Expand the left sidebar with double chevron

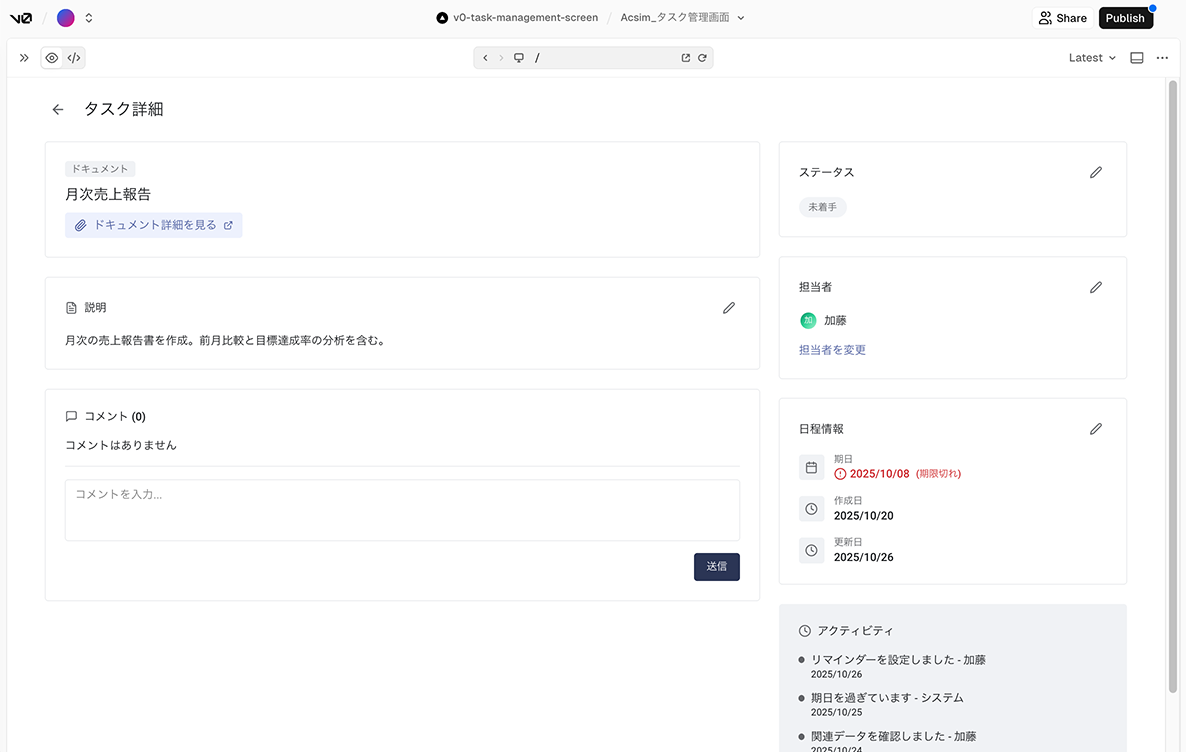[x=24, y=58]
